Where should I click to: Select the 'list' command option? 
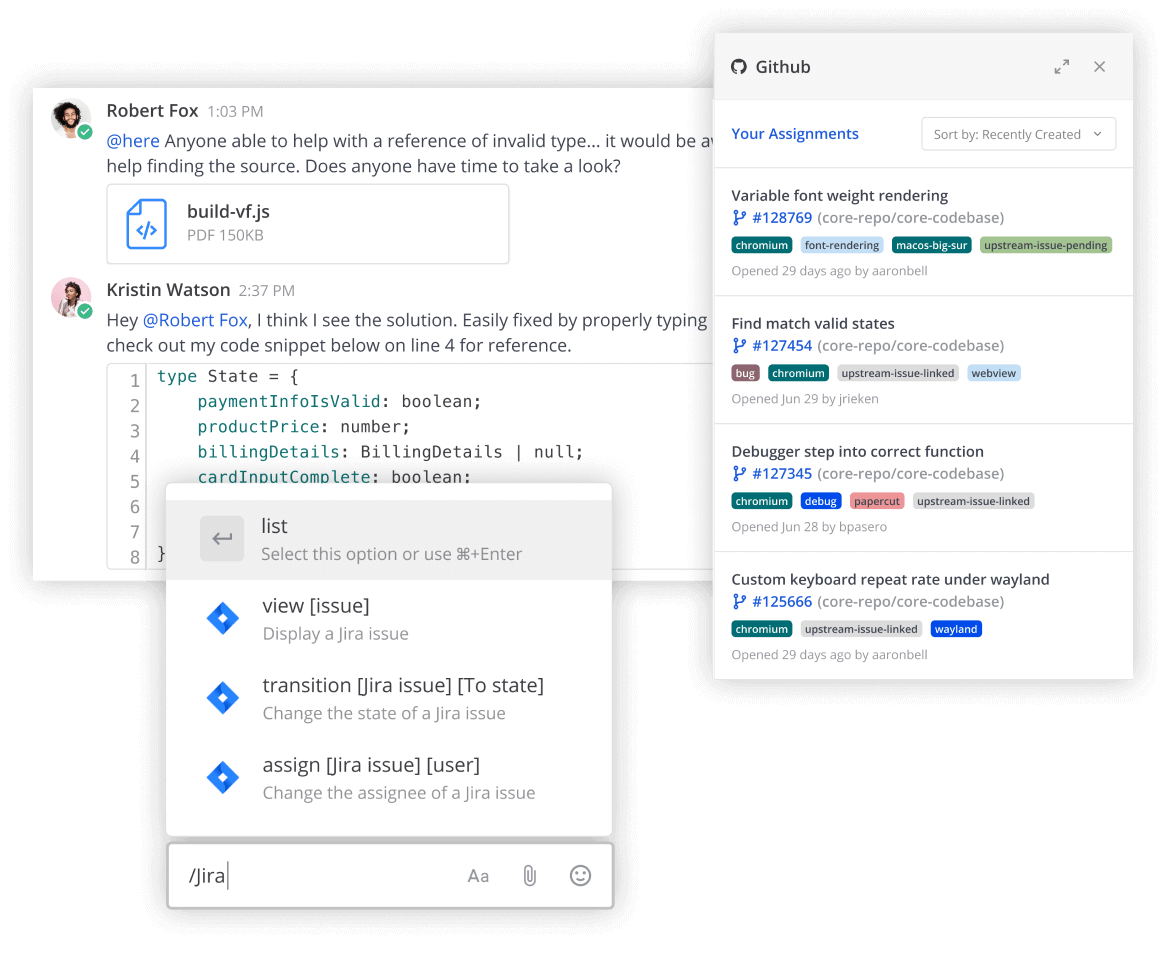(389, 540)
